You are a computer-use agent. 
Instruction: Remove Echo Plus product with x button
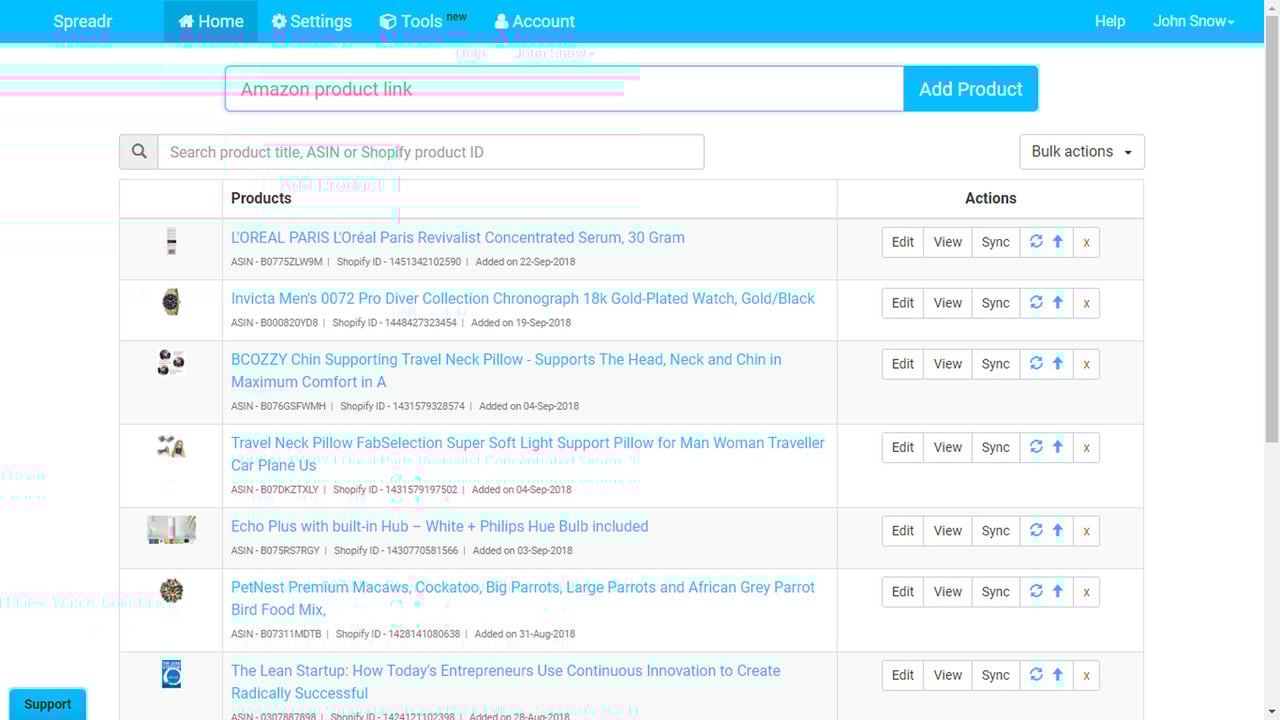tap(1086, 531)
